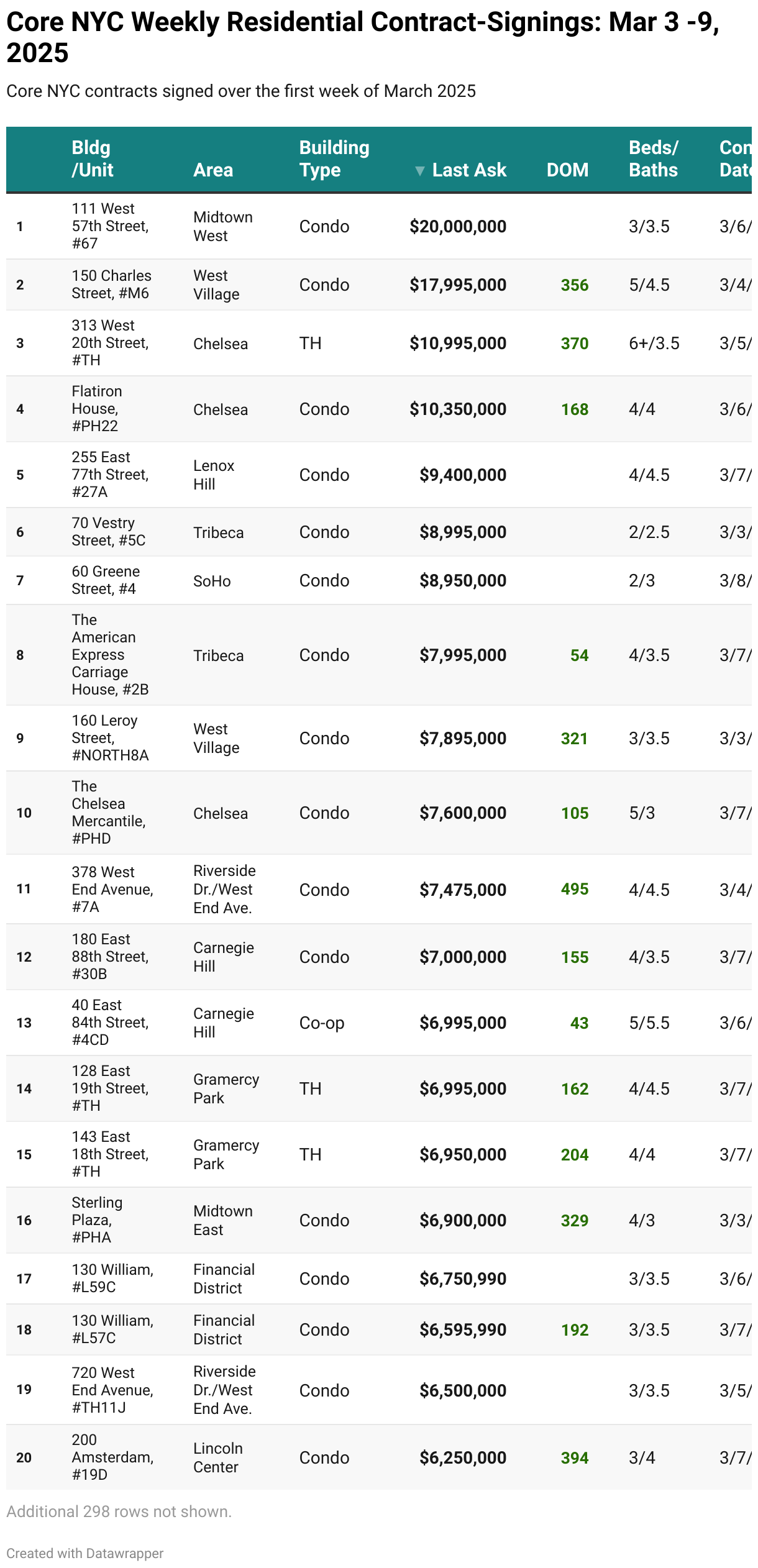Select DOM value 370 for Chelsea townhouse
Screen dimensions: 758x1568
click(575, 344)
